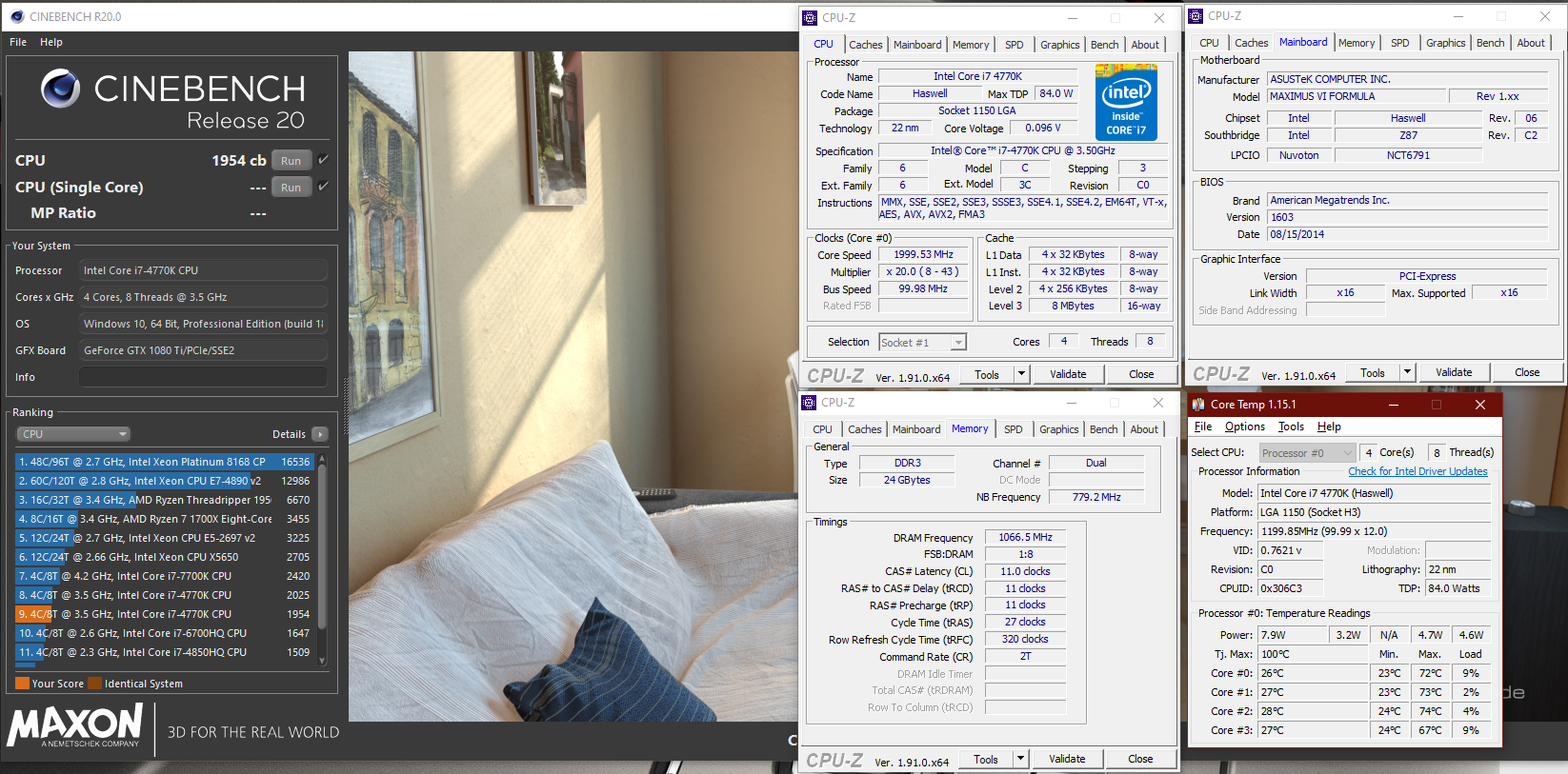Click the DRAM Frequency value 1066.5 MHz
This screenshot has width=1568, height=774.
(1025, 537)
